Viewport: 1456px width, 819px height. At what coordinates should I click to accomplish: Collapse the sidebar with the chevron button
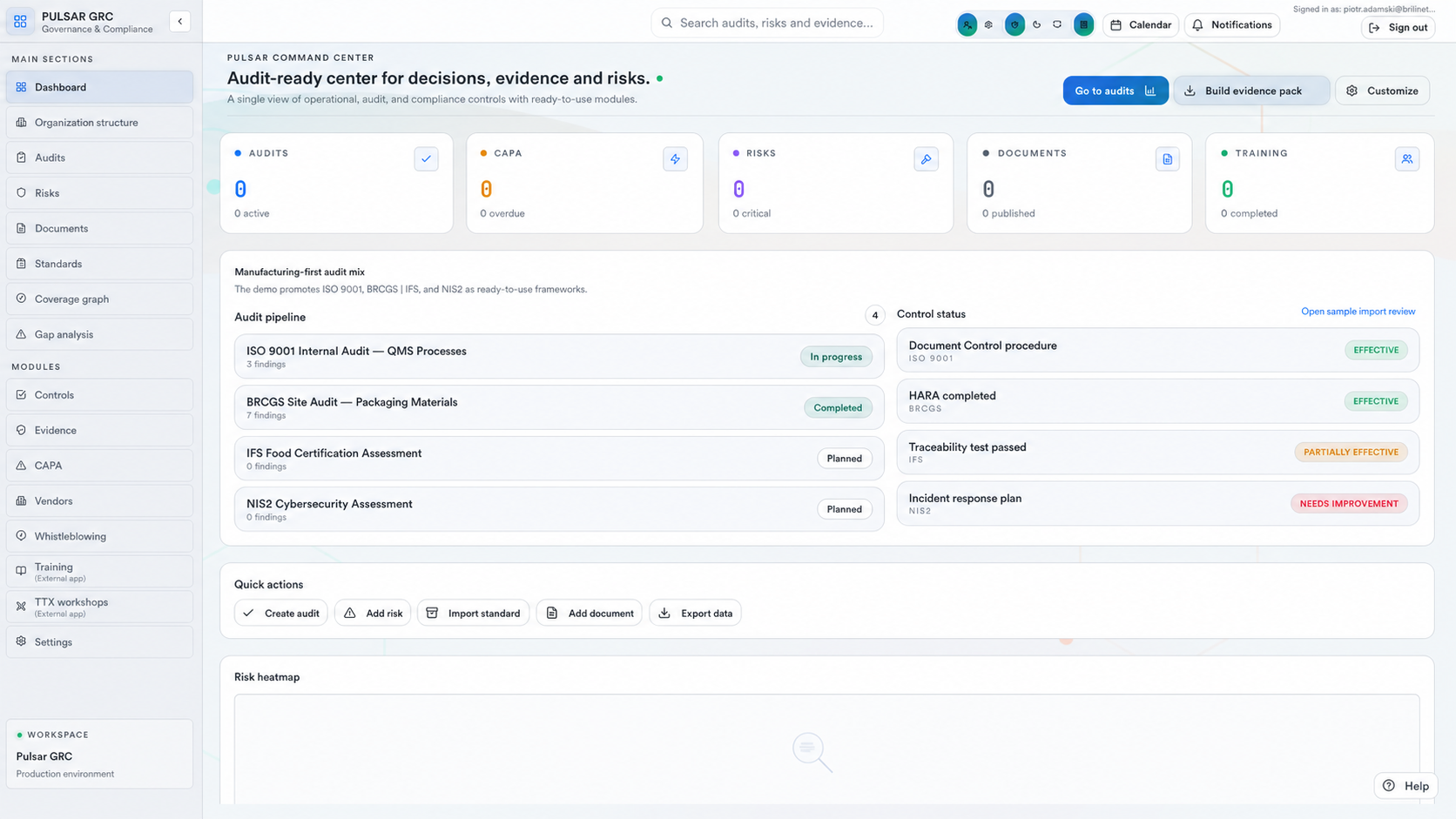click(x=180, y=21)
